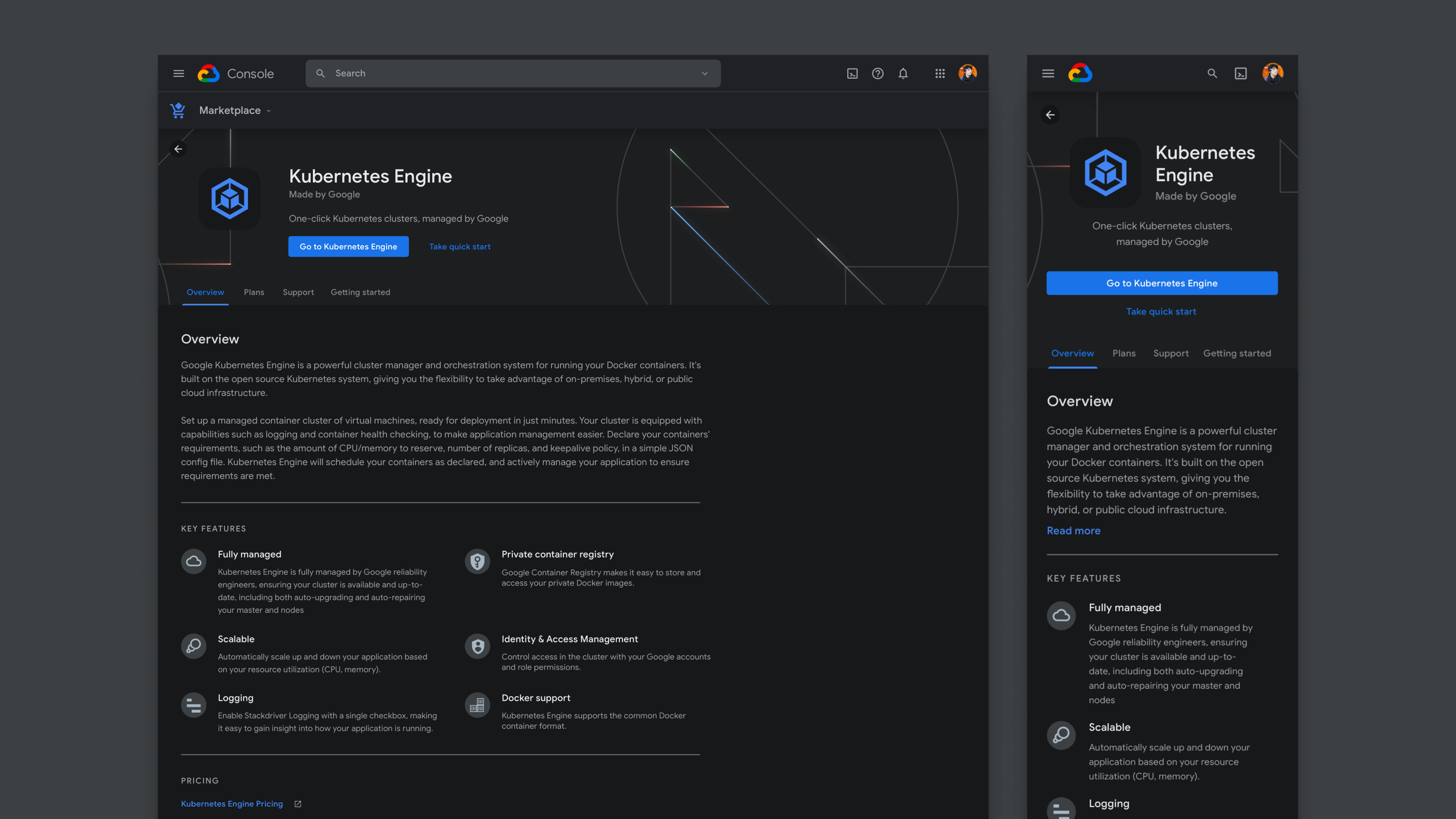The width and height of the screenshot is (1456, 819).
Task: Open the hamburger menu in the mobile view
Action: tap(1048, 74)
